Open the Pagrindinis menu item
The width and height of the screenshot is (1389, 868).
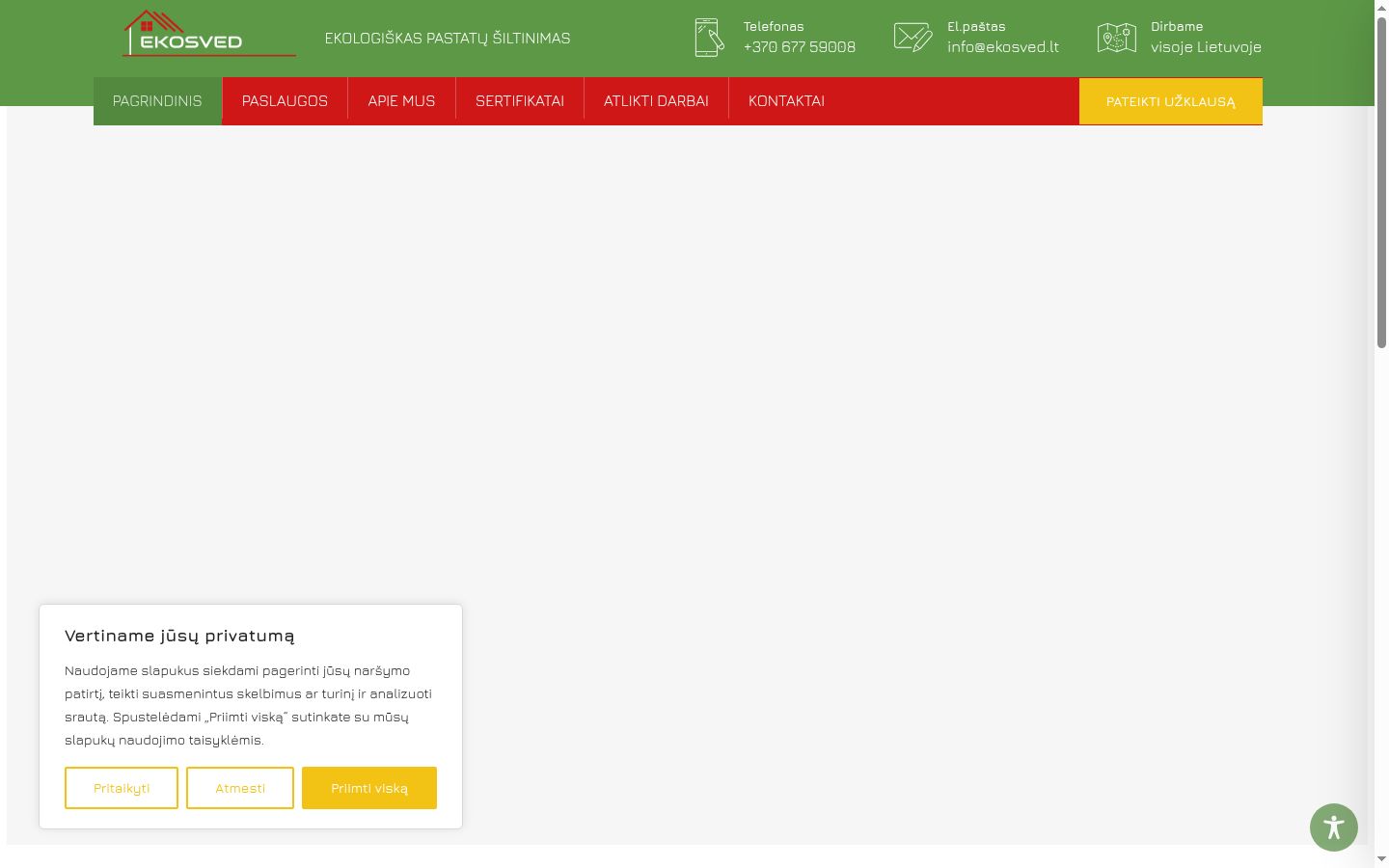click(x=157, y=101)
